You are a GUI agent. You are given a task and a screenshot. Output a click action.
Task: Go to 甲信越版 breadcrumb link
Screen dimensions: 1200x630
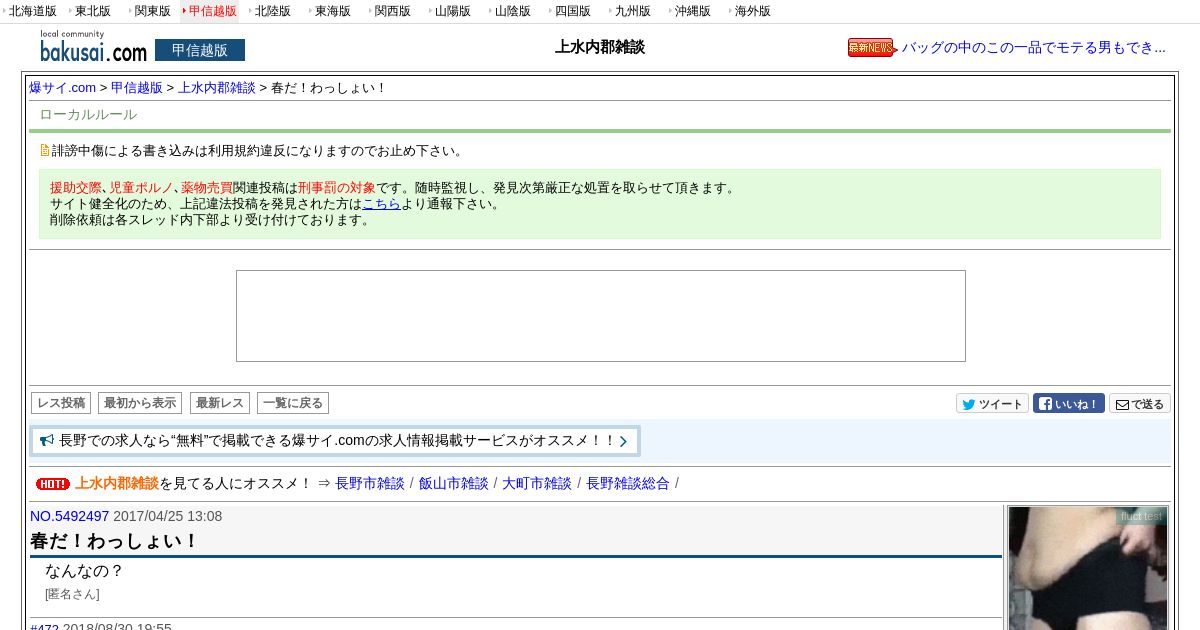point(137,88)
